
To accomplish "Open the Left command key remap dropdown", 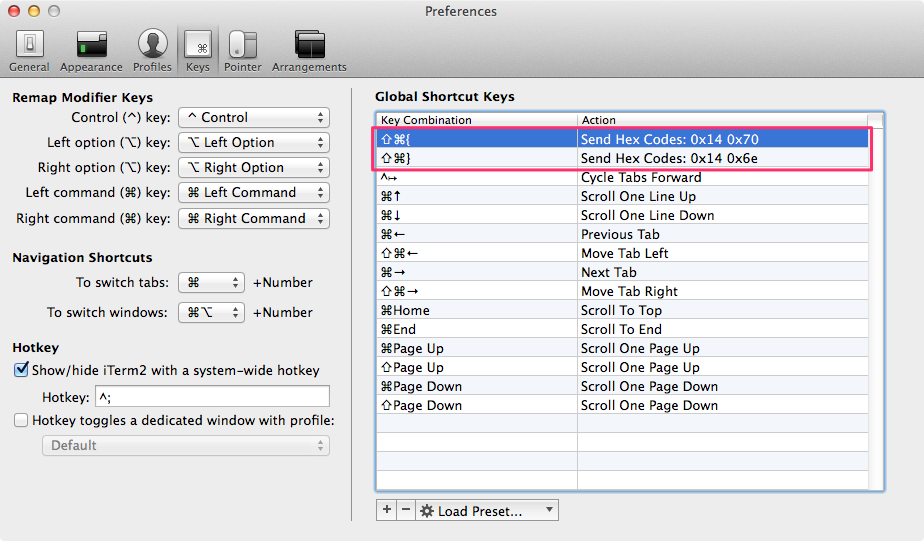I will (x=254, y=193).
